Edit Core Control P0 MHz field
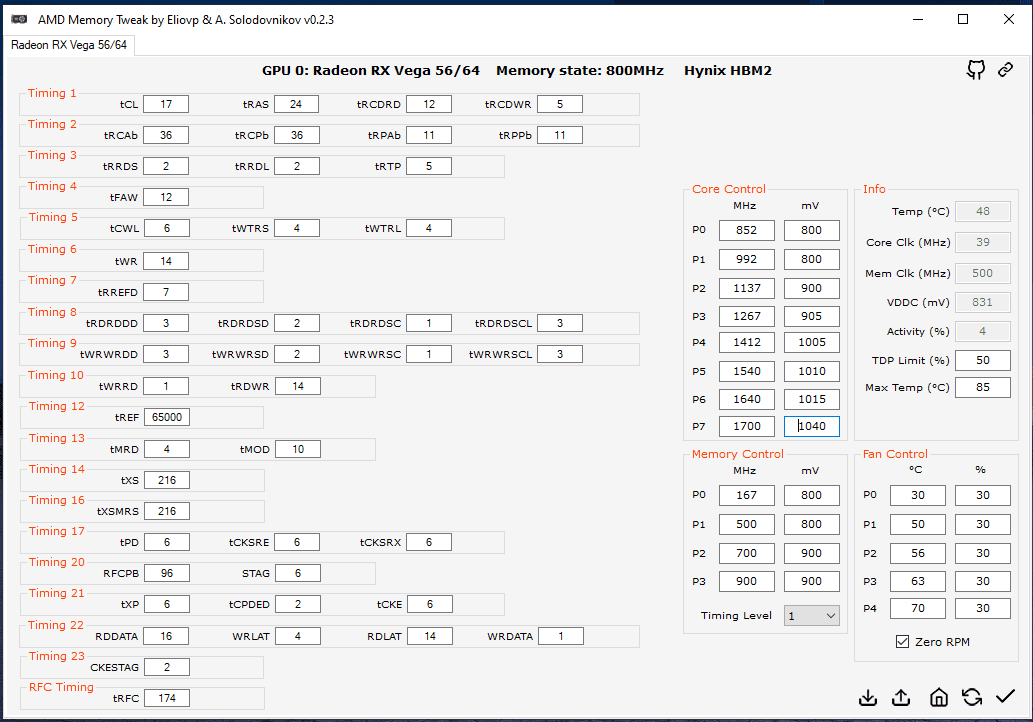This screenshot has height=722, width=1033. 746,231
